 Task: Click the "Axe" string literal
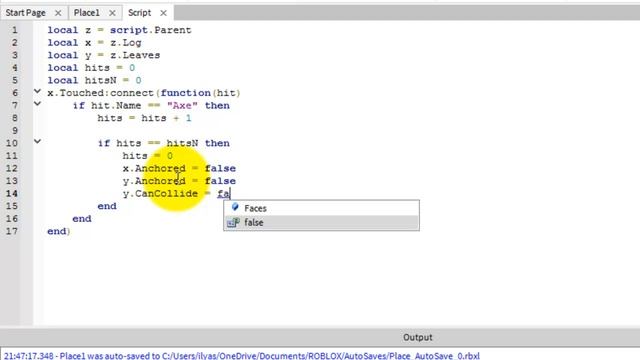[182, 106]
